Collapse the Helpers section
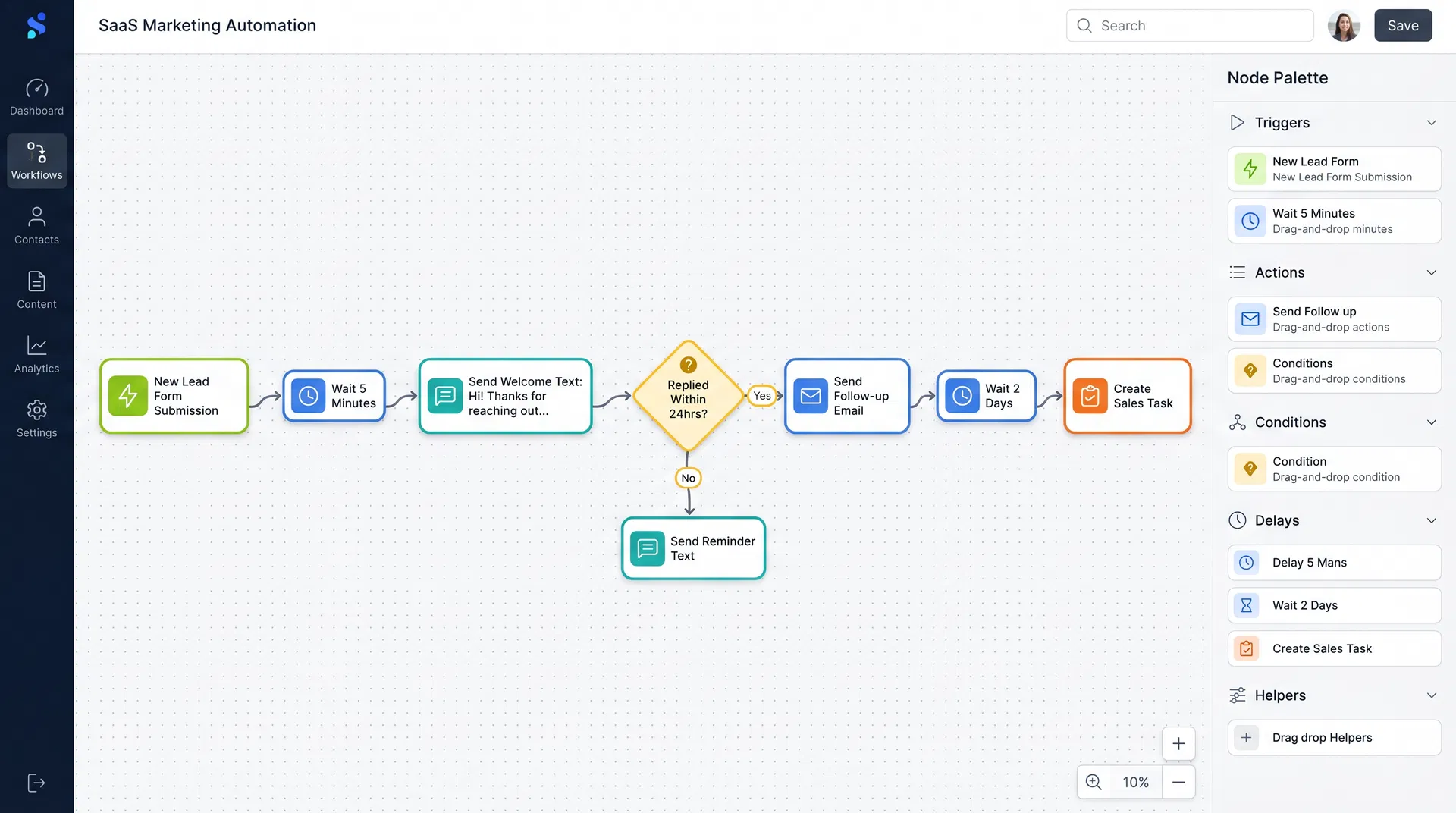 tap(1432, 695)
